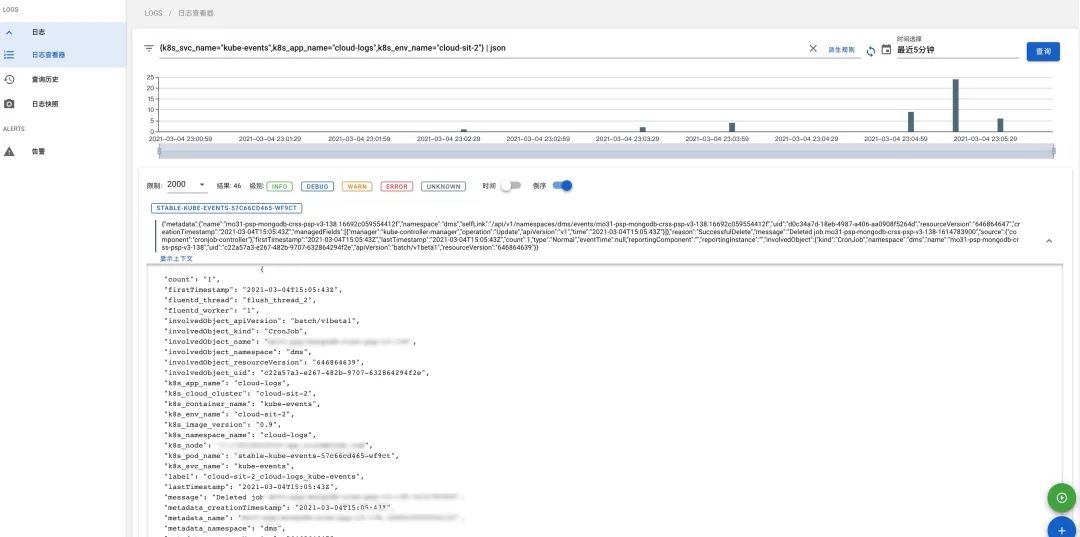Toggle the ERROR level filter
1080x537 pixels.
click(x=396, y=187)
